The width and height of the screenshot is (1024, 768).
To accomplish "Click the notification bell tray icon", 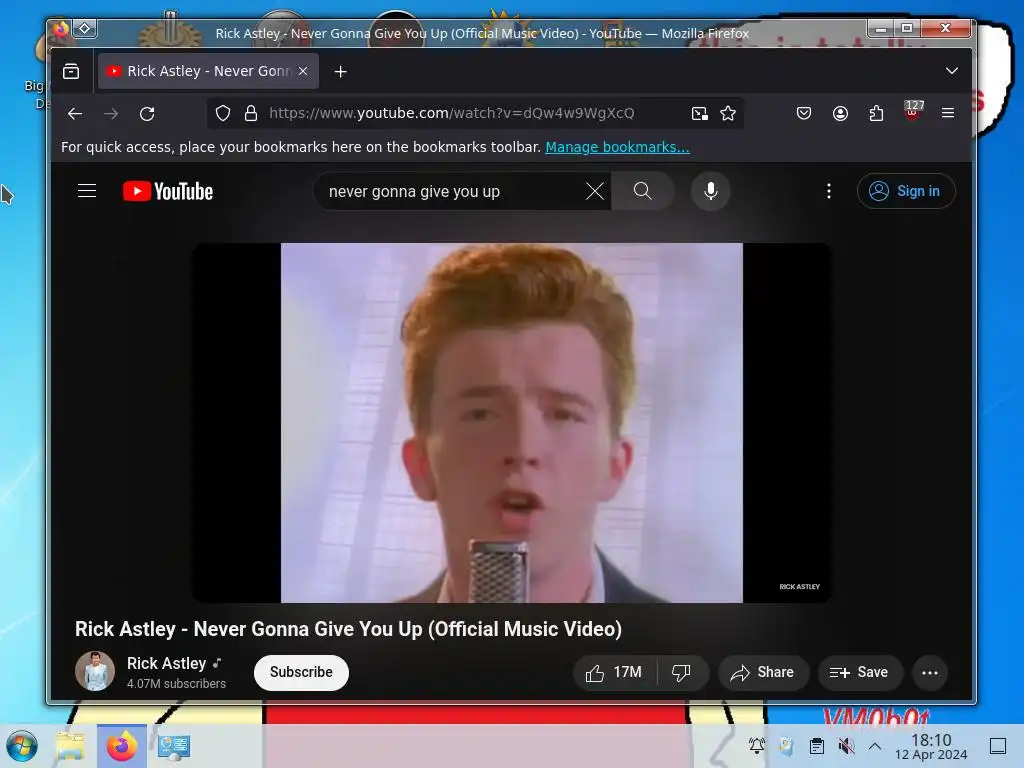I will [x=757, y=746].
